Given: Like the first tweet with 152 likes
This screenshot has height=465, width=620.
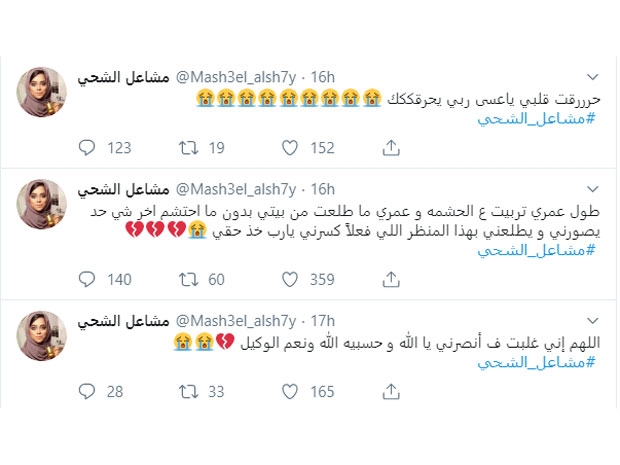Looking at the screenshot, I should (x=289, y=148).
